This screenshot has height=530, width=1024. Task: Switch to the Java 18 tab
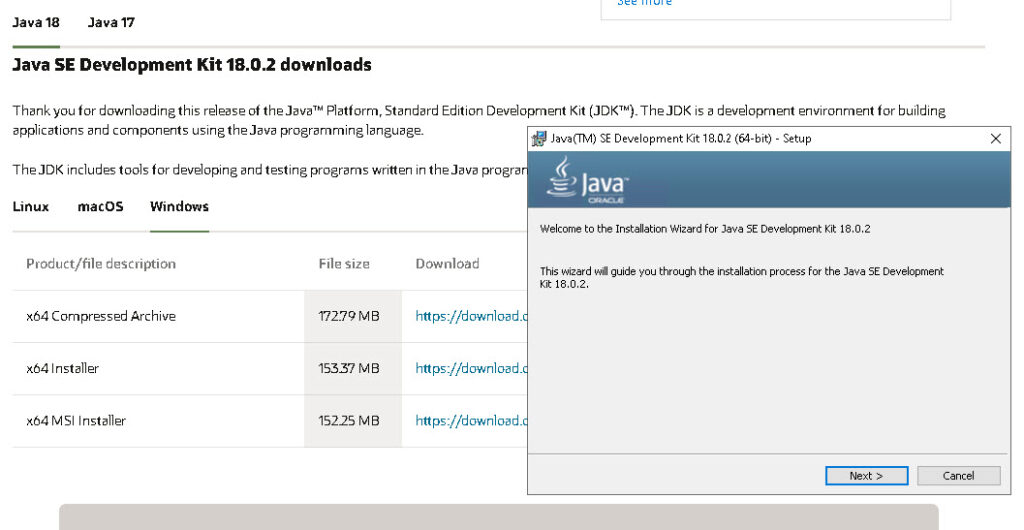[x=36, y=23]
